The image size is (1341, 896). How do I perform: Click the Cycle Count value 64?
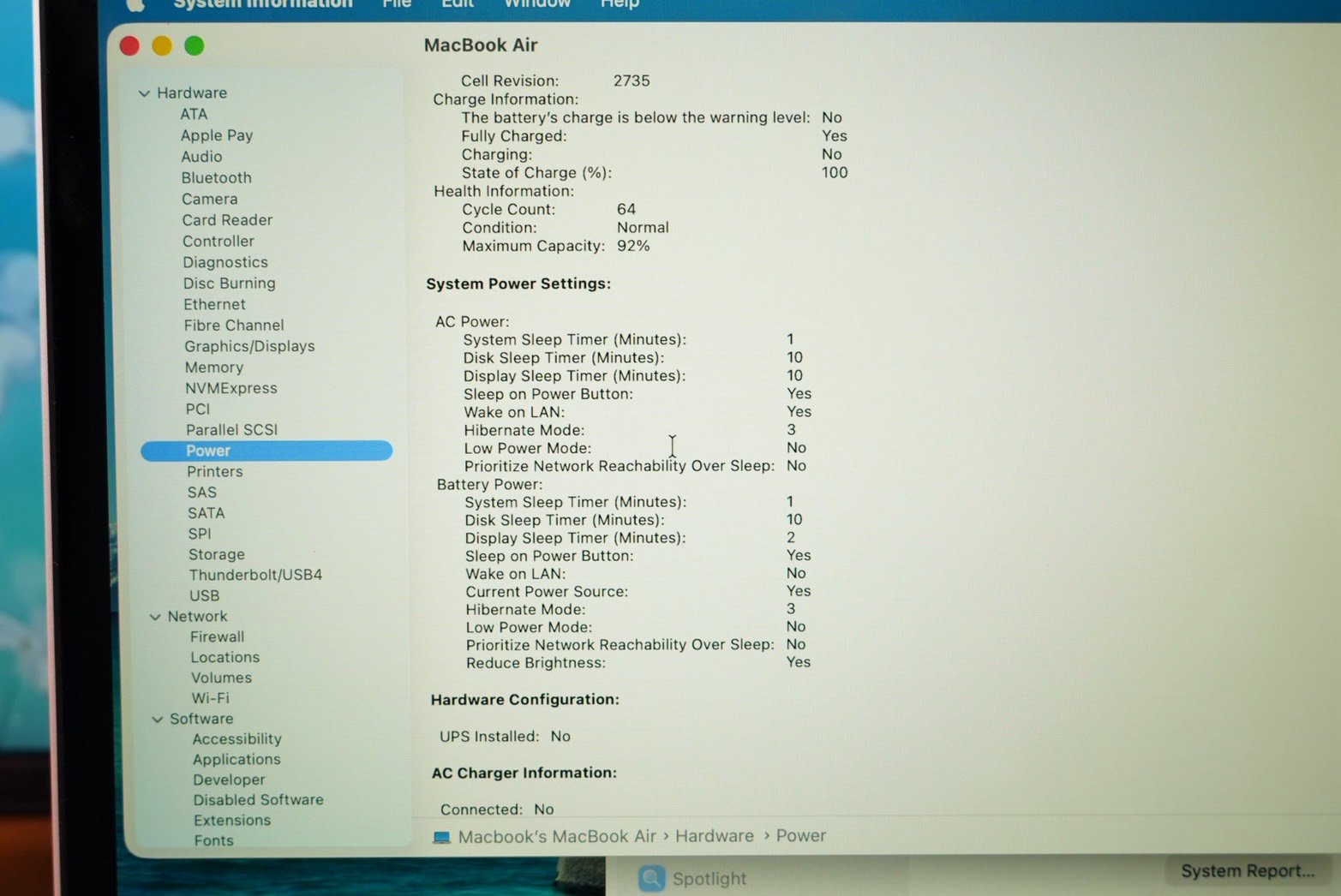(x=626, y=210)
